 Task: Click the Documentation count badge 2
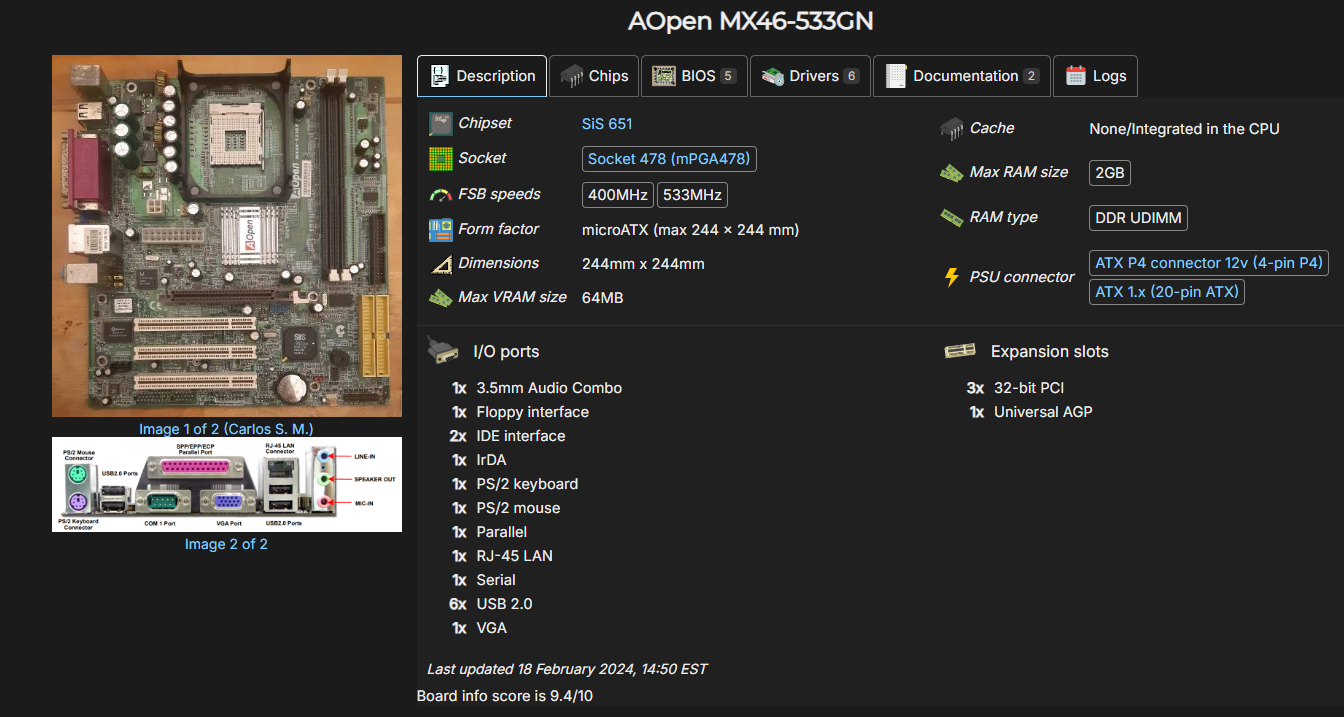click(1031, 76)
